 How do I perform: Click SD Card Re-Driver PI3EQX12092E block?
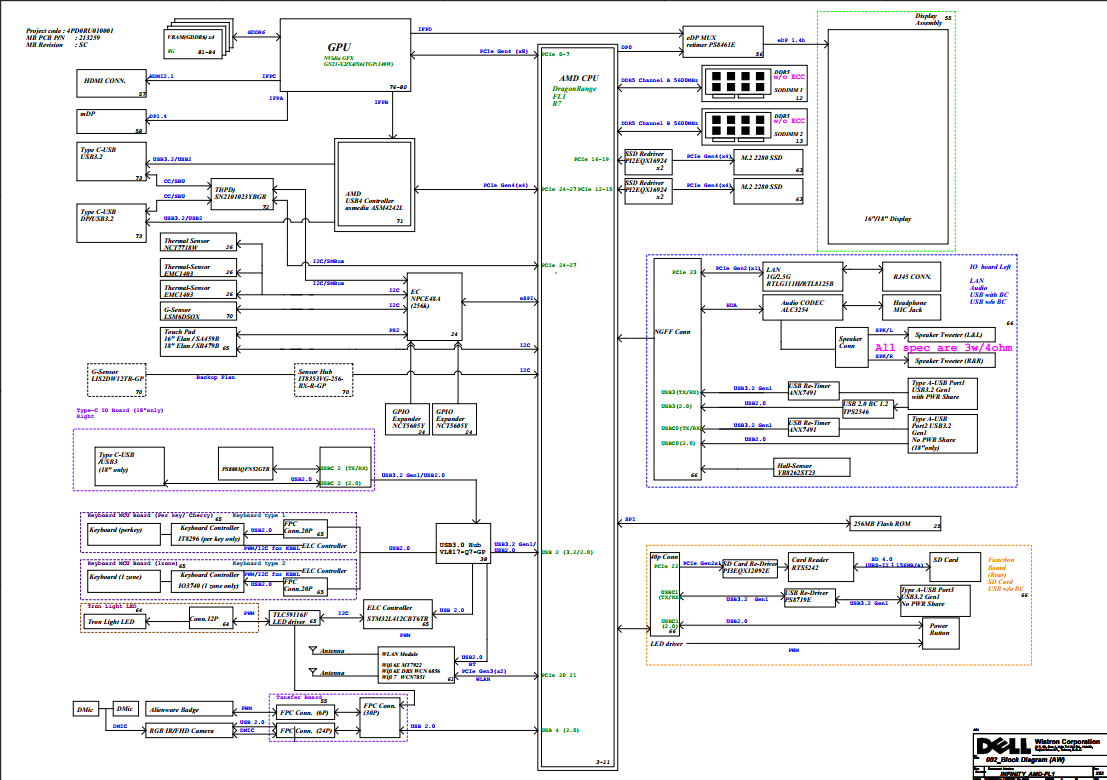coord(750,568)
